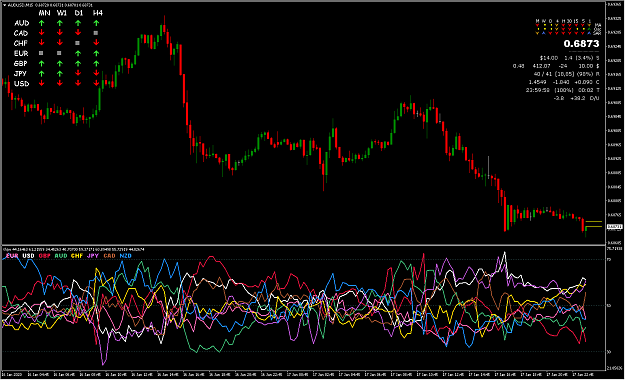This screenshot has height=380, width=625.
Task: Click the EUR MN neutral gray square
Action: tap(41, 53)
